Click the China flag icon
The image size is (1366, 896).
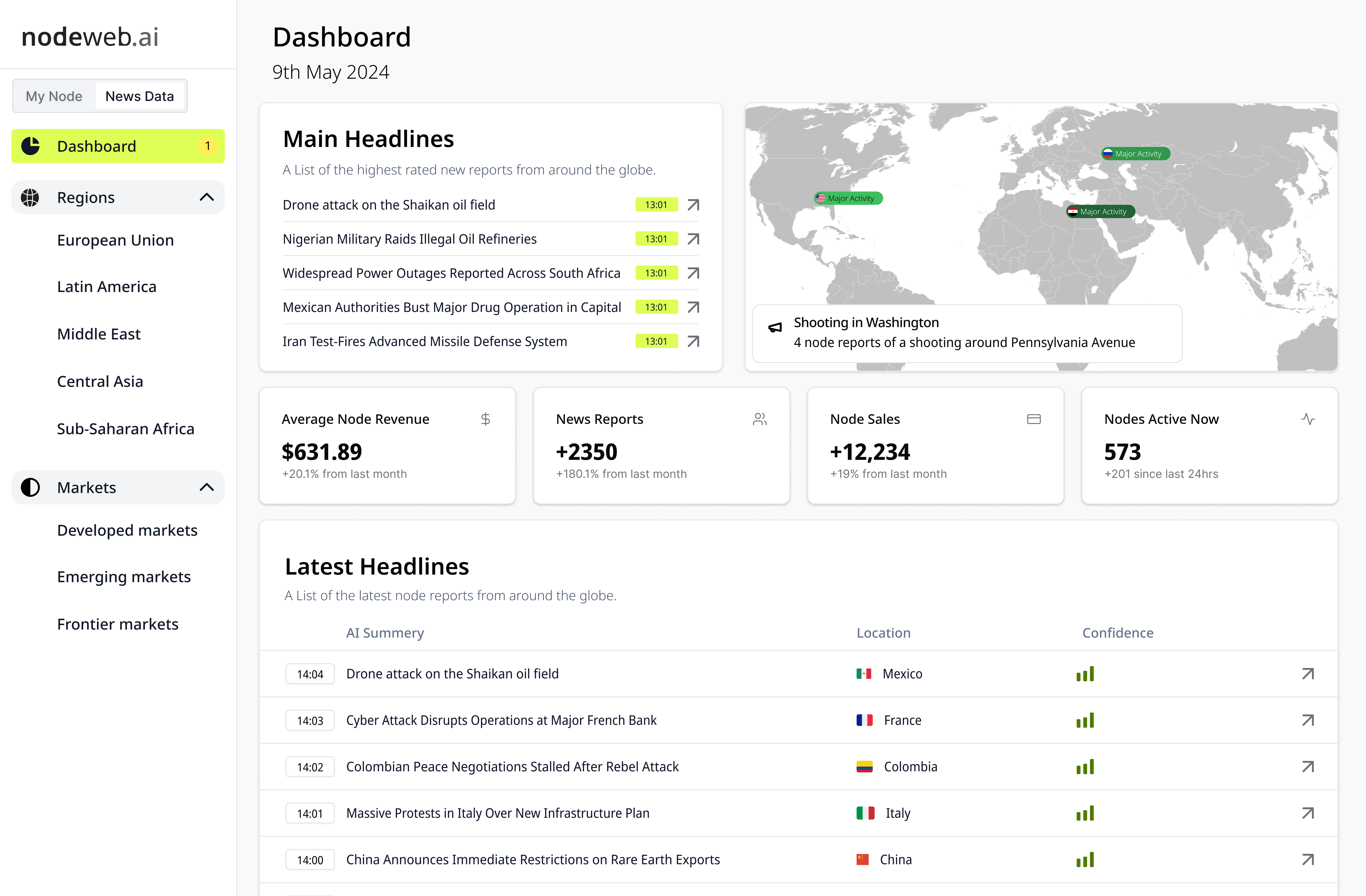(863, 859)
